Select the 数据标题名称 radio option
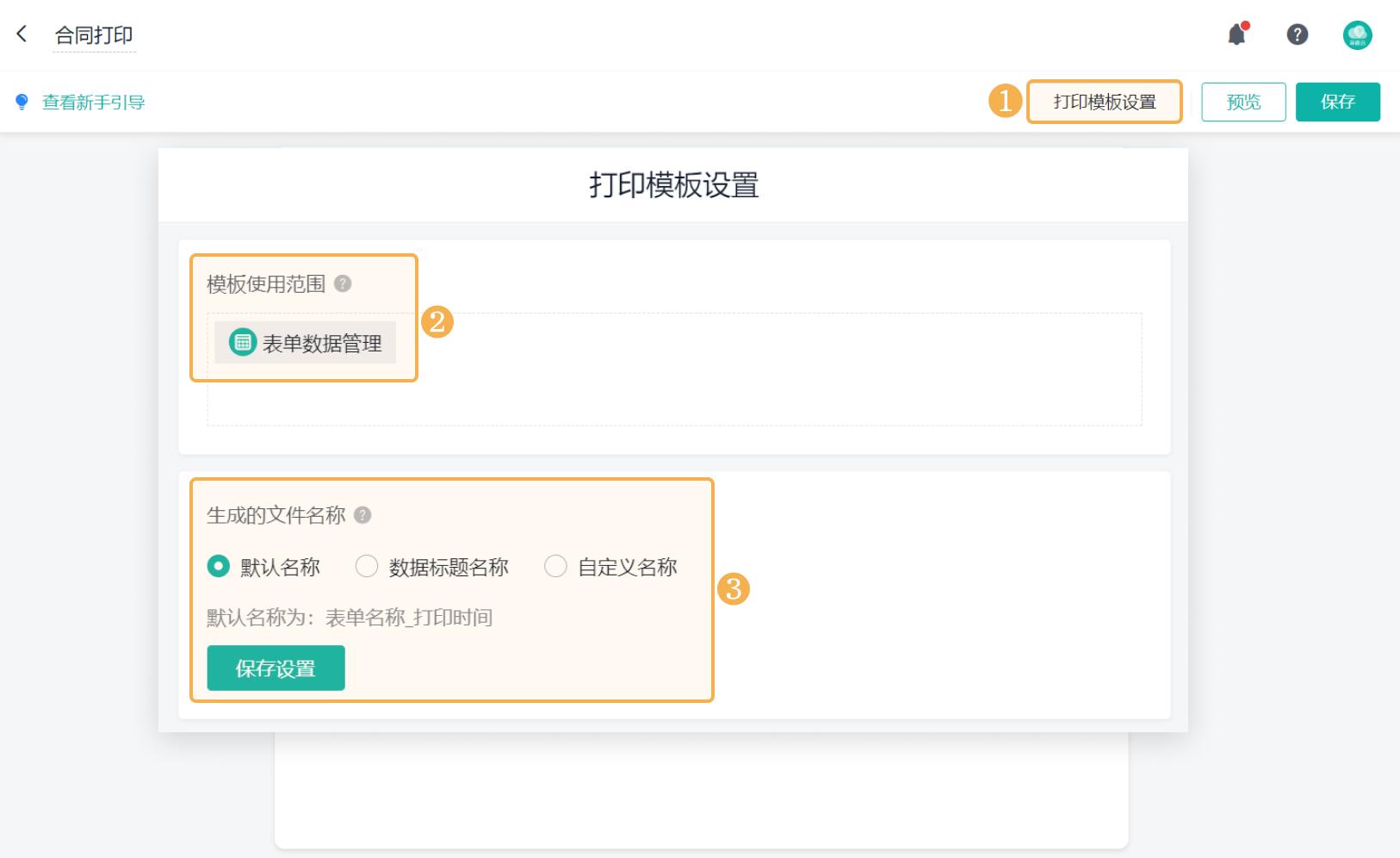The image size is (1400, 858). tap(368, 566)
